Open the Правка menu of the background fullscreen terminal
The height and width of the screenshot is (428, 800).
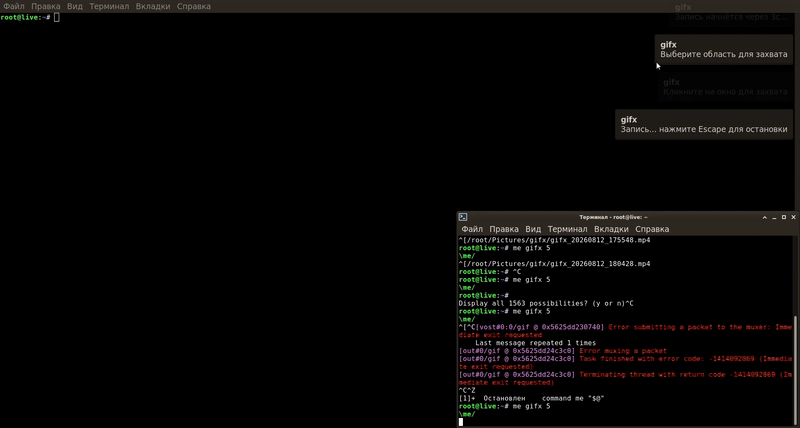(x=45, y=6)
